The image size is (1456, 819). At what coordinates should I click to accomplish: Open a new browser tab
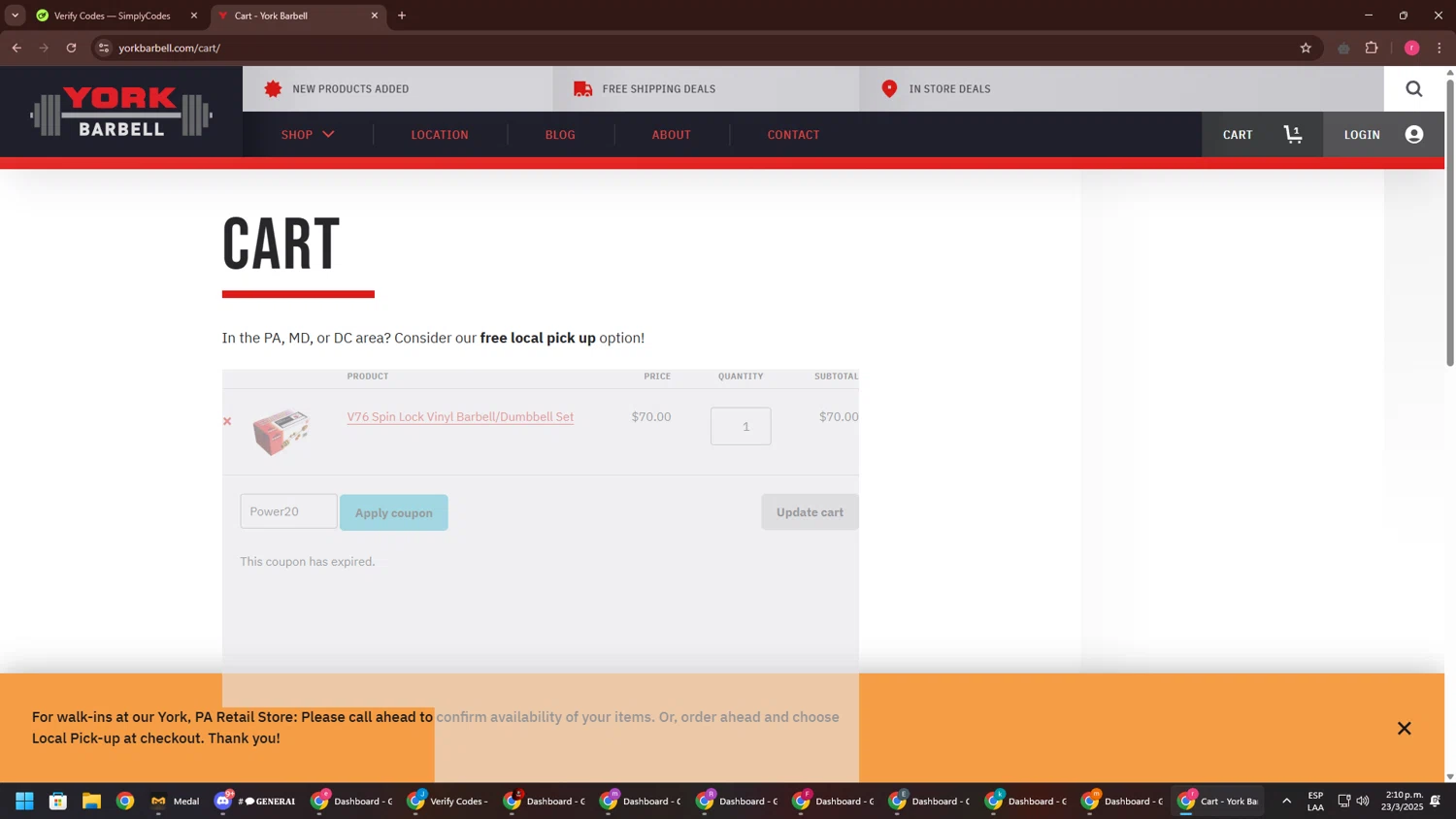click(x=402, y=16)
